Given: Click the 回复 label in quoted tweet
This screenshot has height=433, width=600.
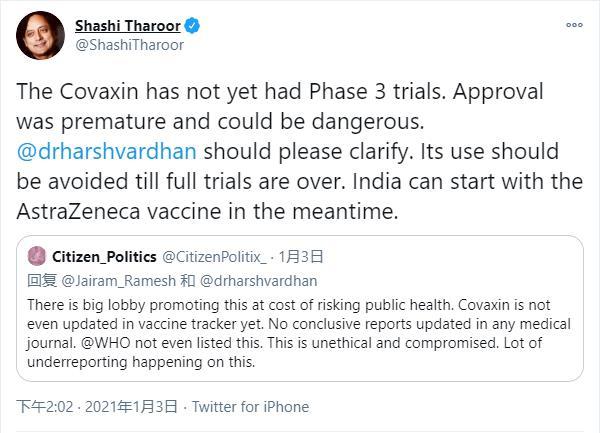Looking at the screenshot, I should (x=42, y=279).
